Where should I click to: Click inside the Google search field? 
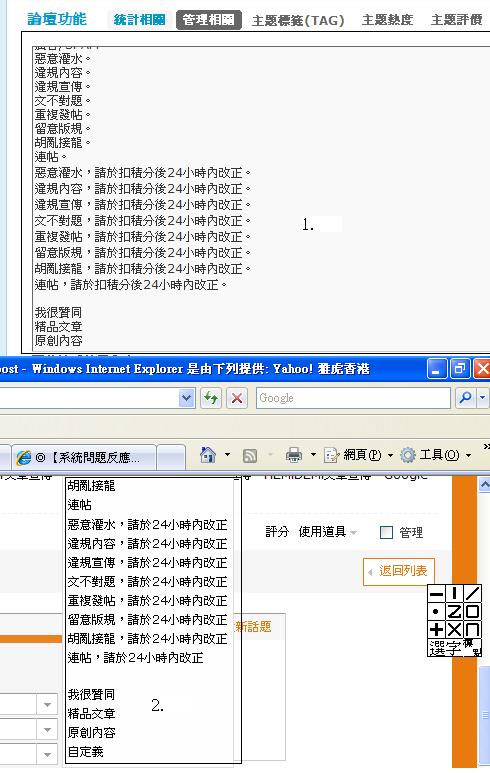pyautogui.click(x=353, y=398)
